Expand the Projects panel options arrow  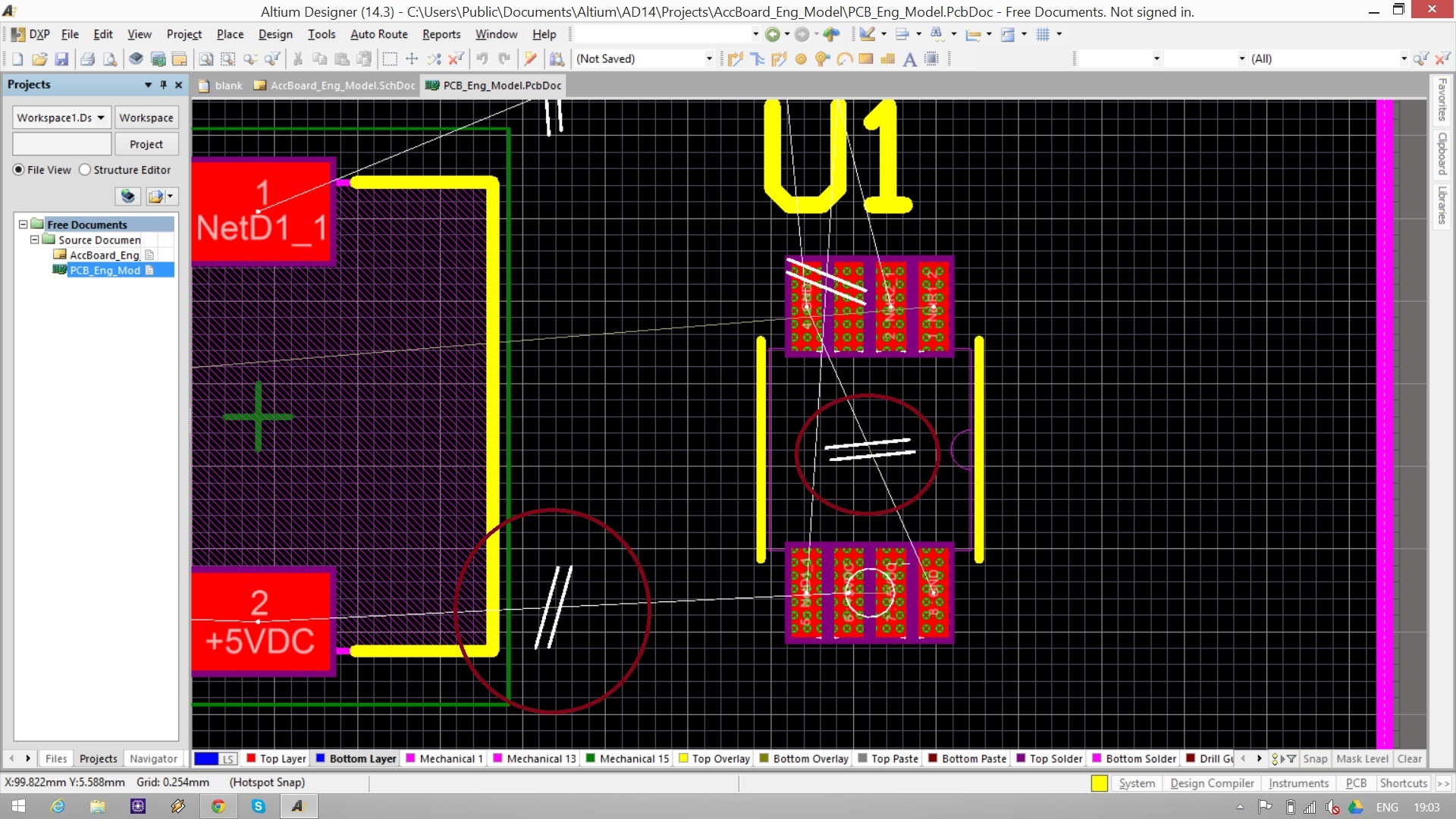(x=148, y=85)
